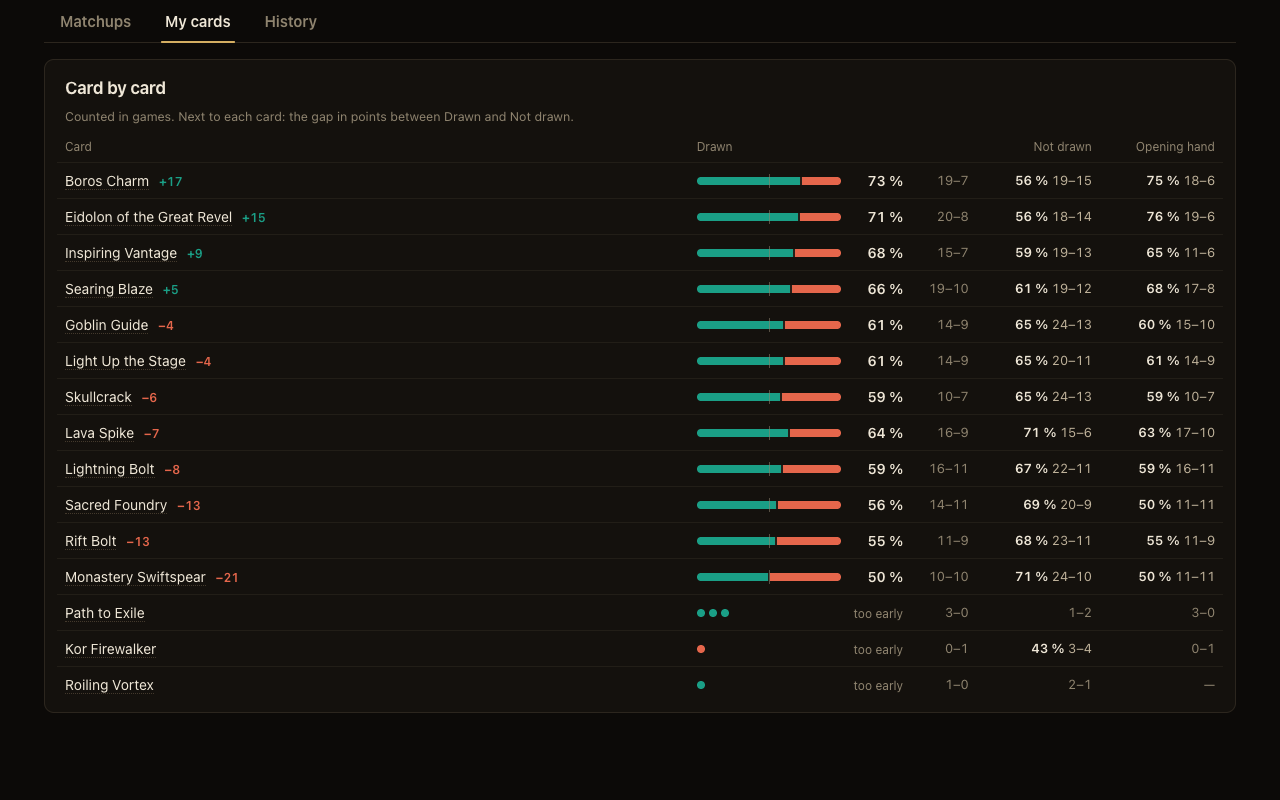1280x800 pixels.
Task: Open the Kor Firewalker card link
Action: pos(110,649)
